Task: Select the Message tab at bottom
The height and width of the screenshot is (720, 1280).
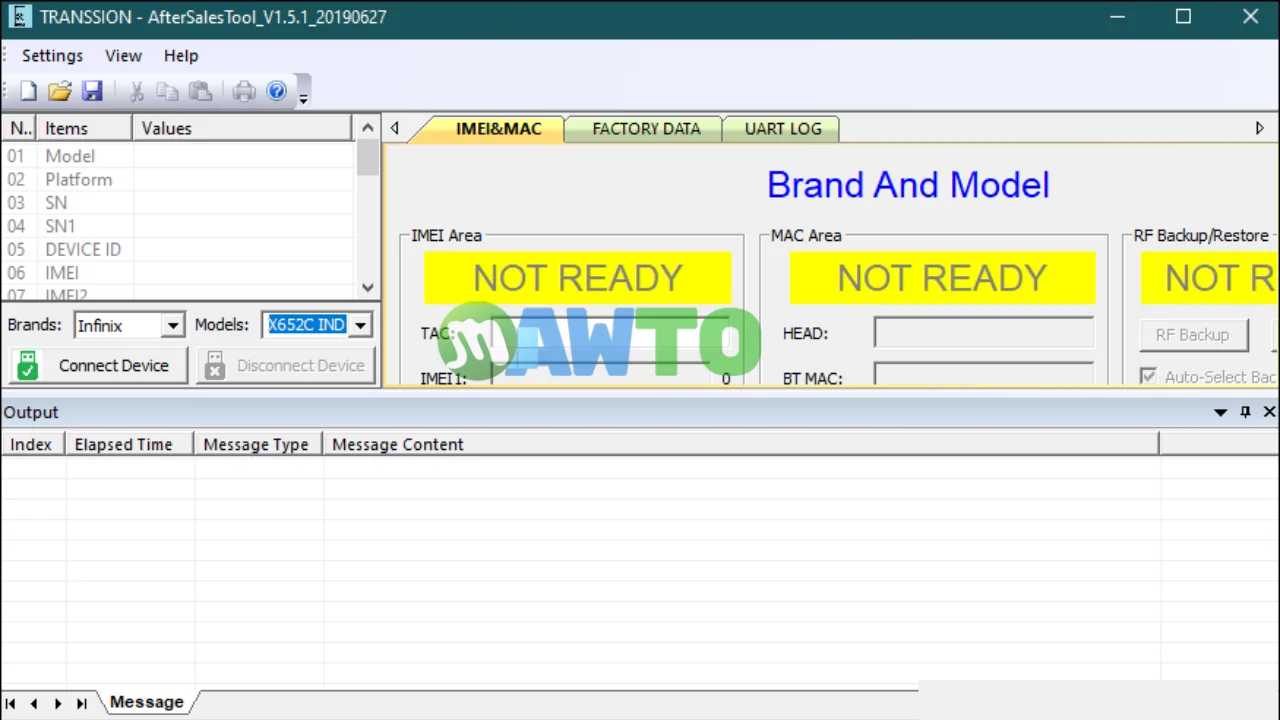Action: [x=147, y=702]
